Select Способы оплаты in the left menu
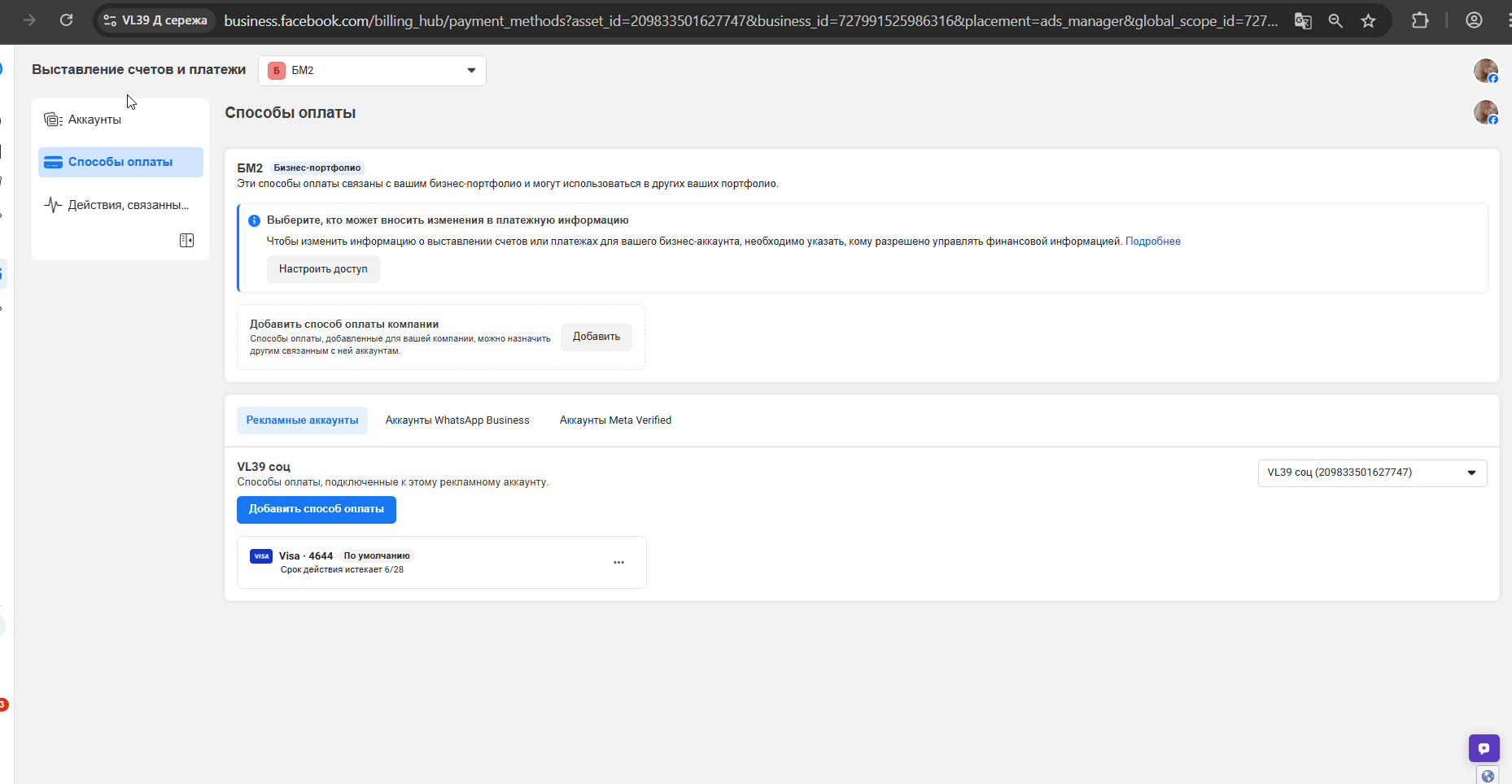The height and width of the screenshot is (784, 1512). tap(120, 162)
